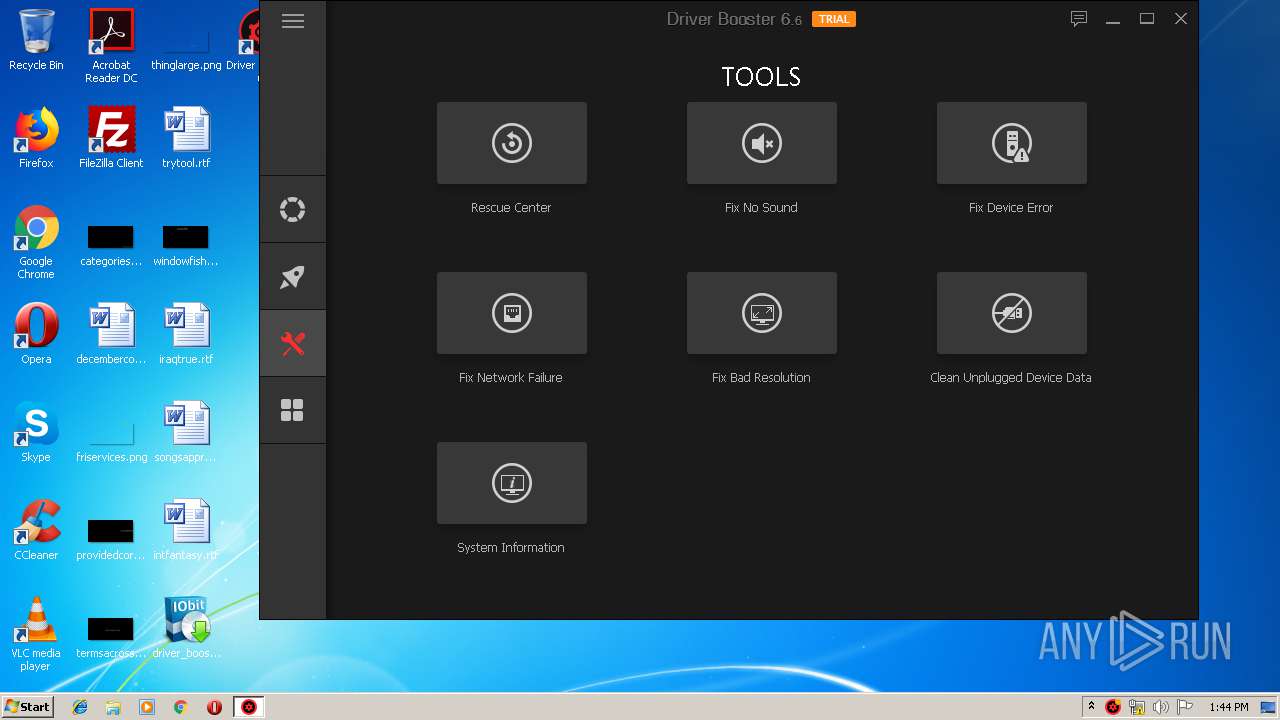Start the Fix Network Failure tool
Screen dimensions: 1280x720
(x=511, y=313)
